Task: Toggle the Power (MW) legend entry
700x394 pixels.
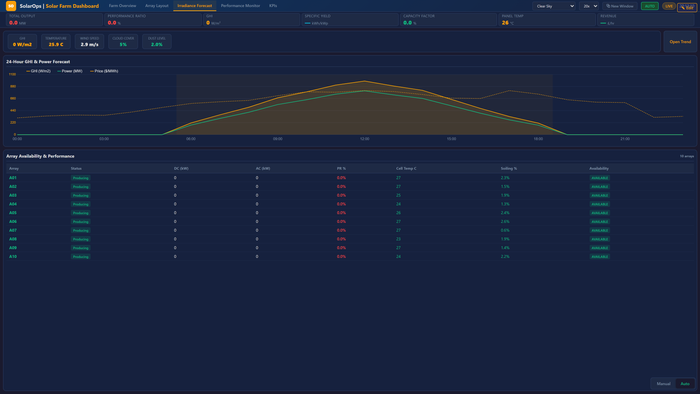Action: coord(70,71)
